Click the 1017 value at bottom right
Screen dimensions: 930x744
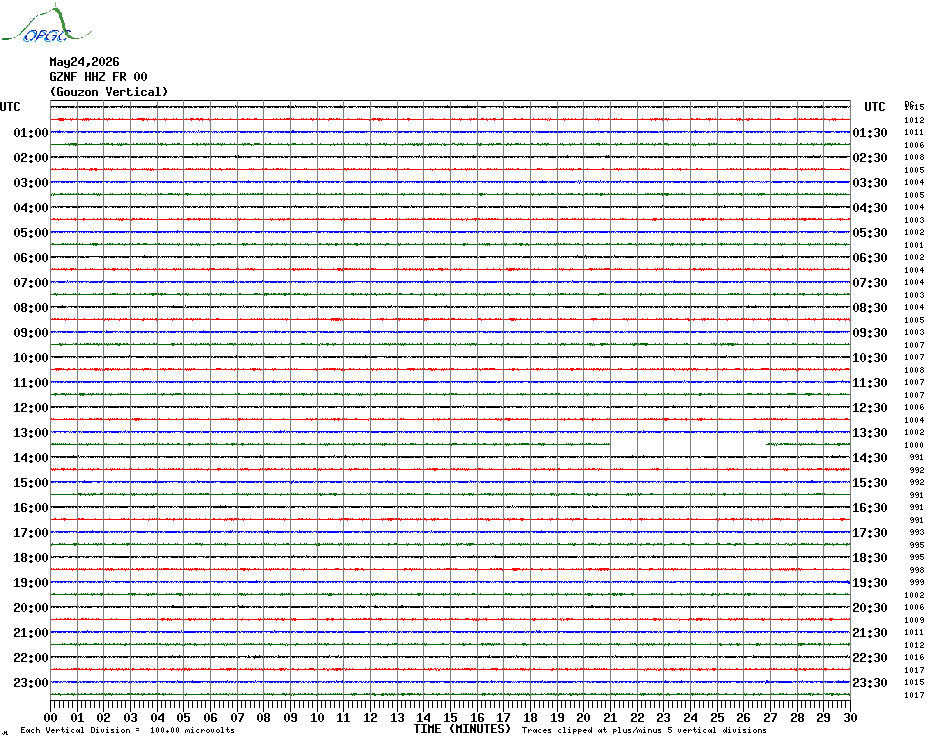point(914,695)
